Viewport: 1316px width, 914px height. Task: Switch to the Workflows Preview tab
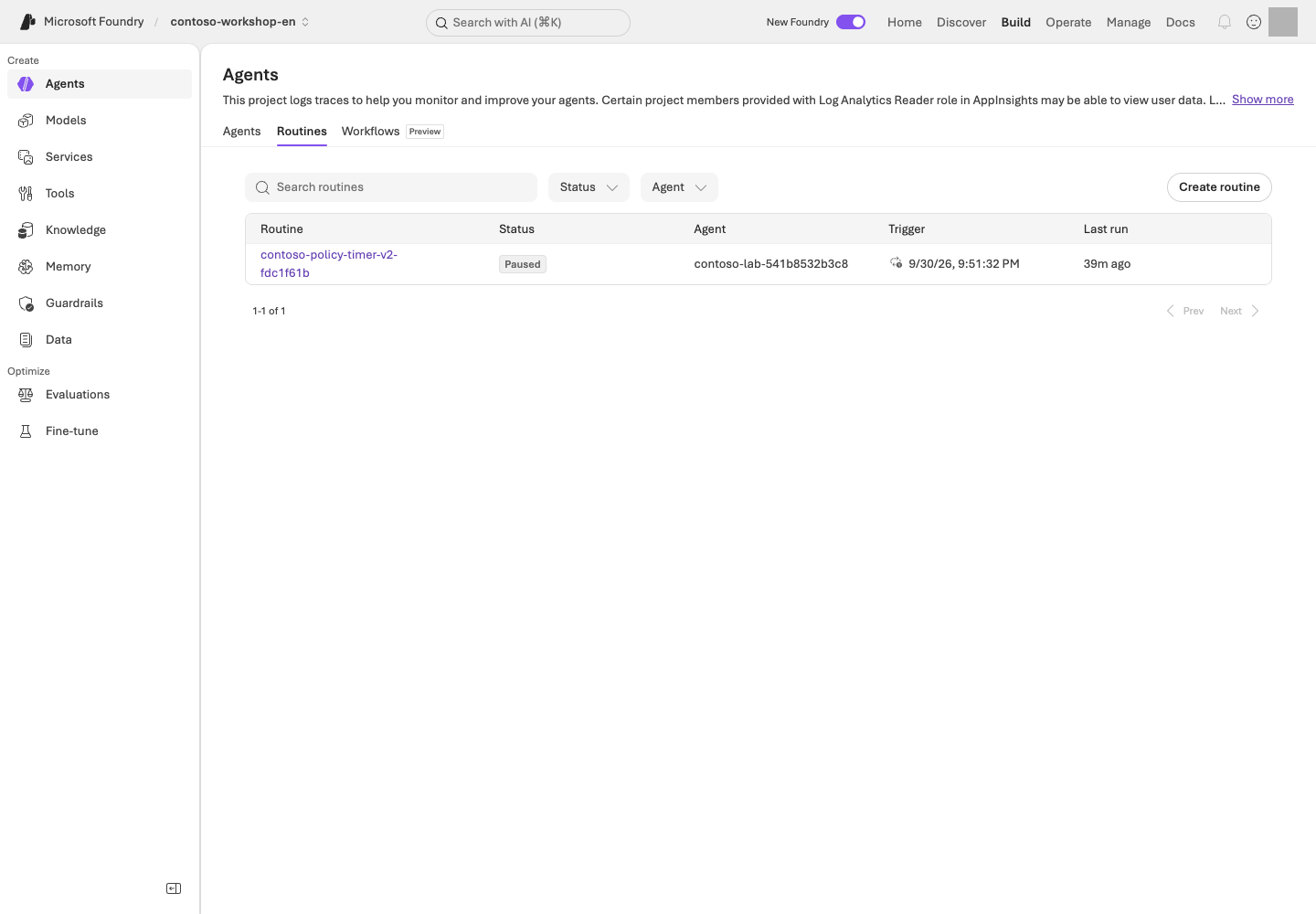(392, 132)
